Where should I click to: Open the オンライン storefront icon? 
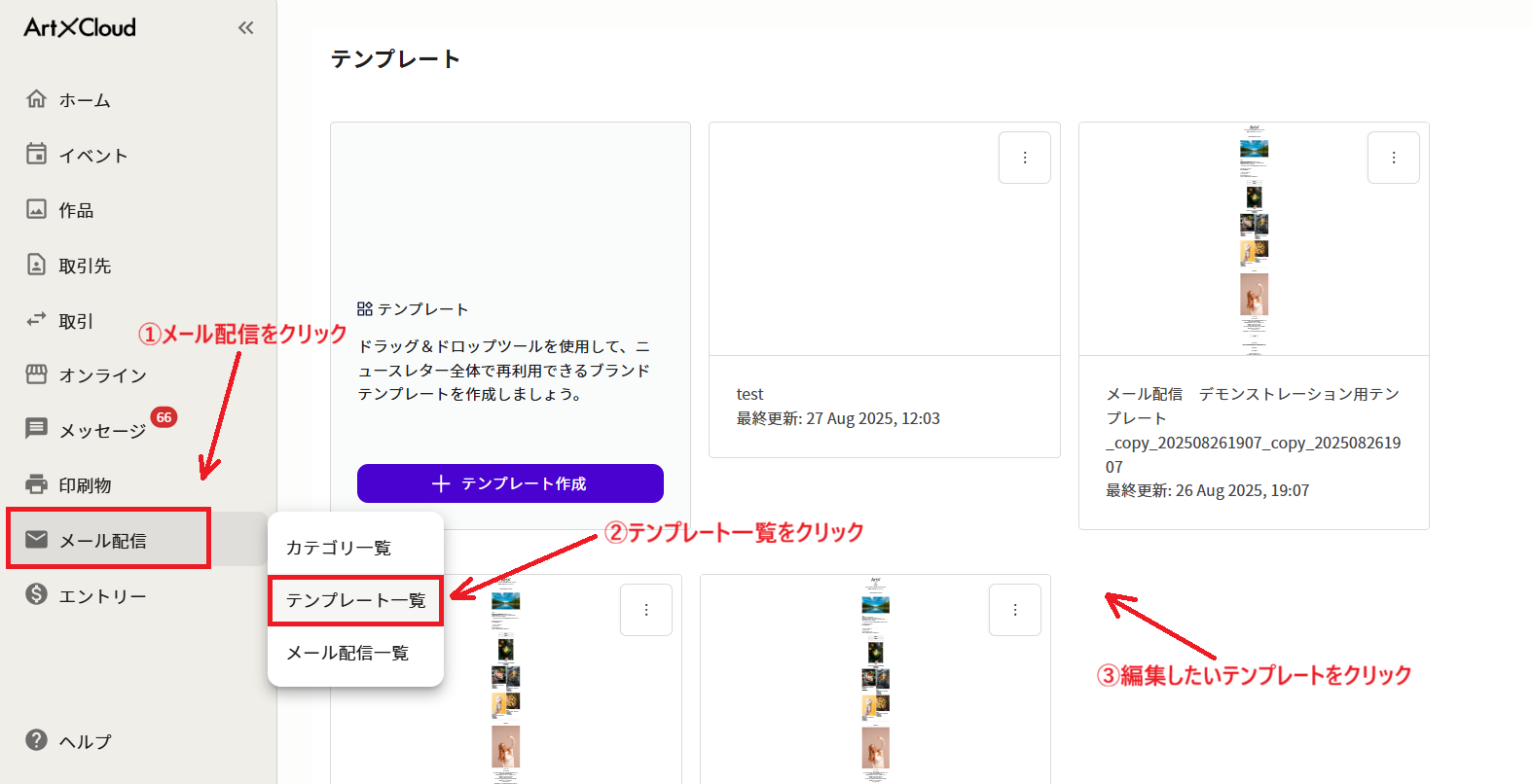click(x=36, y=374)
